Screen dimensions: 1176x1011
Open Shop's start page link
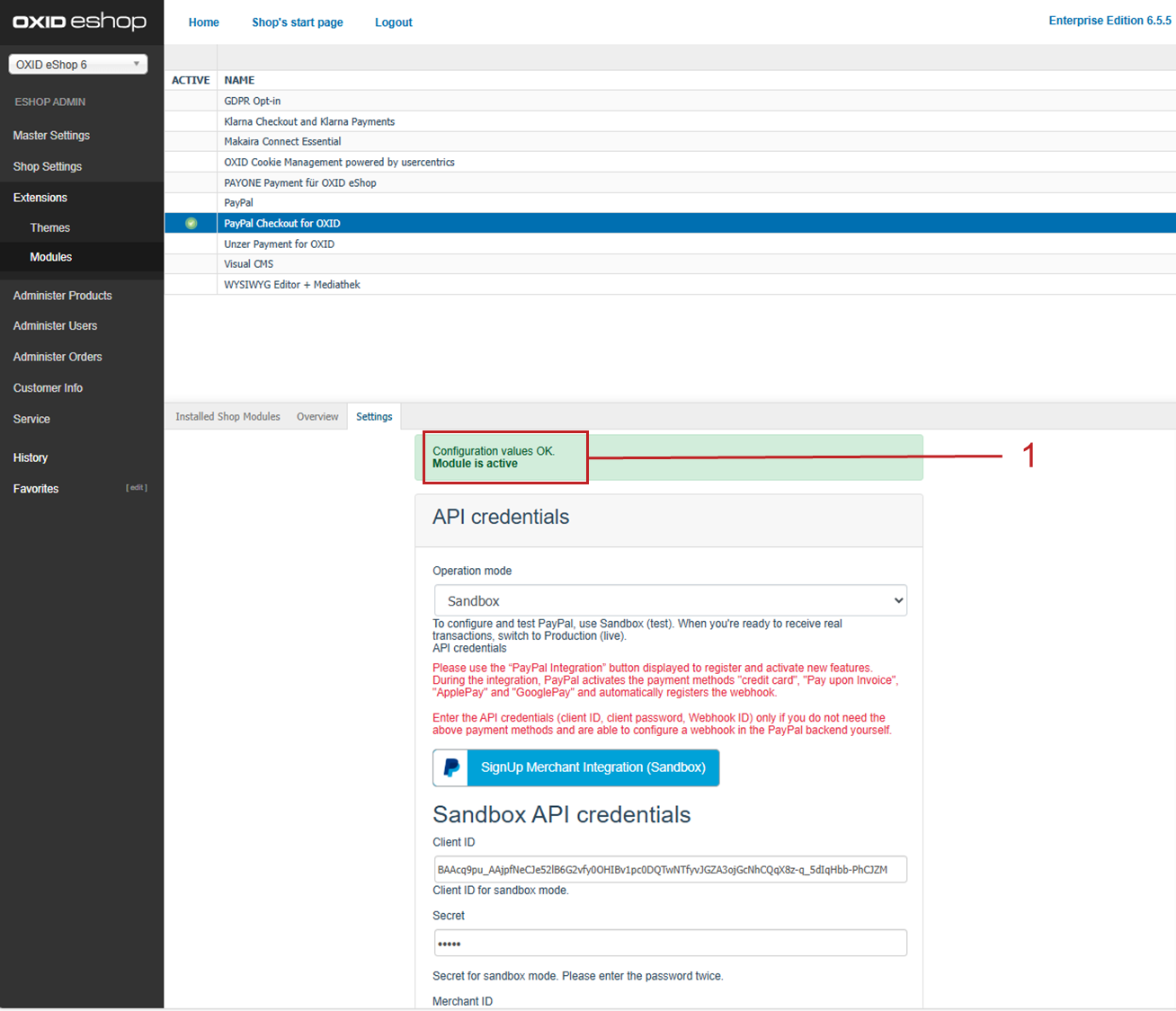(x=297, y=22)
